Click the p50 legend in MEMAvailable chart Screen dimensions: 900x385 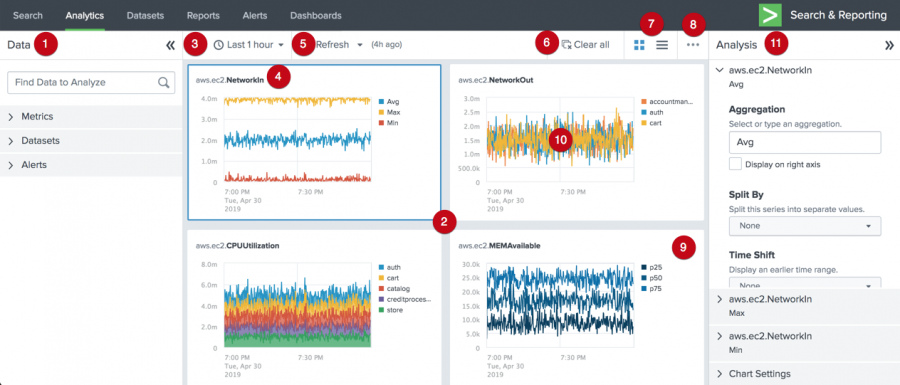tap(652, 278)
